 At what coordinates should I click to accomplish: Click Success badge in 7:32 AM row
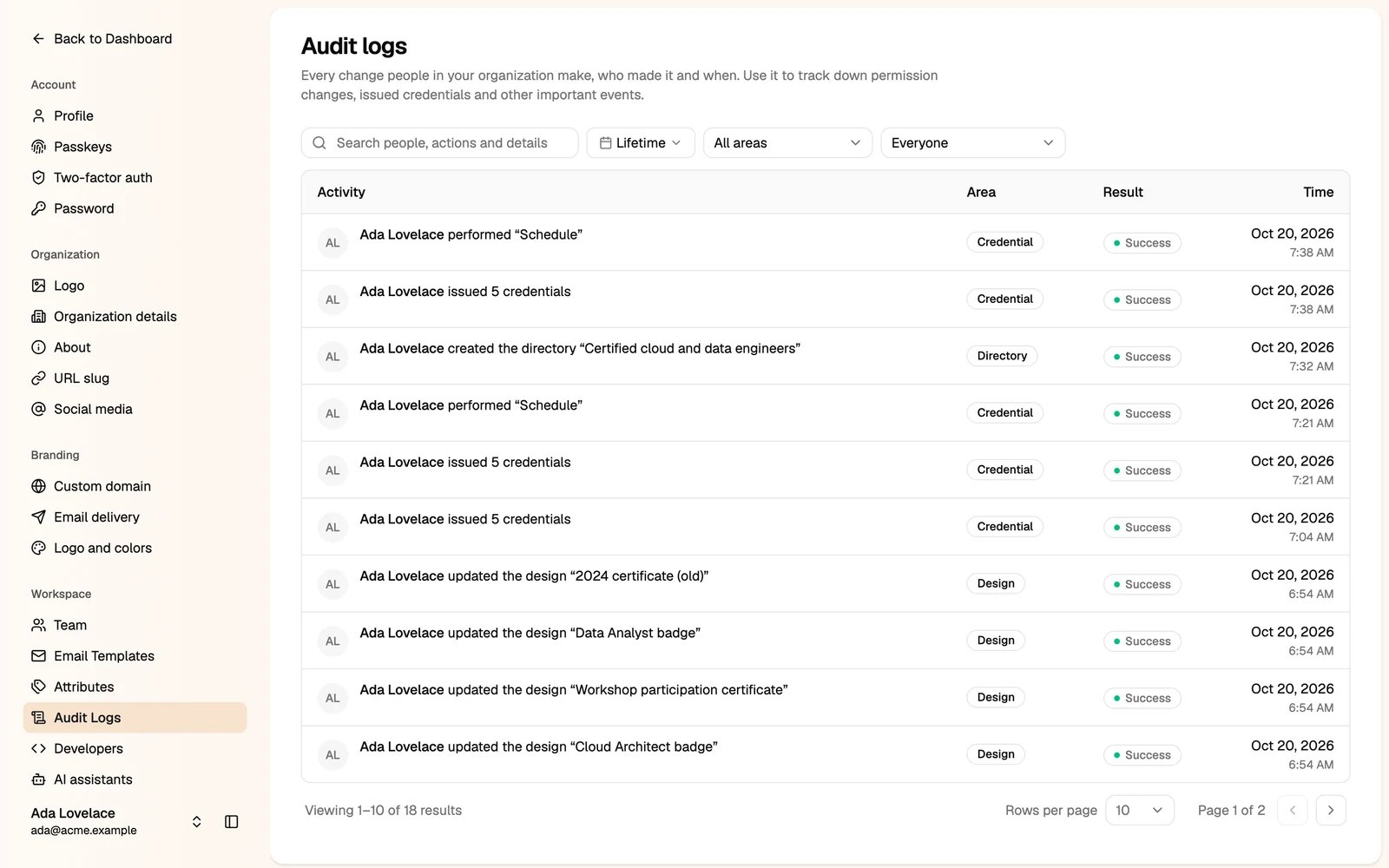click(1142, 357)
